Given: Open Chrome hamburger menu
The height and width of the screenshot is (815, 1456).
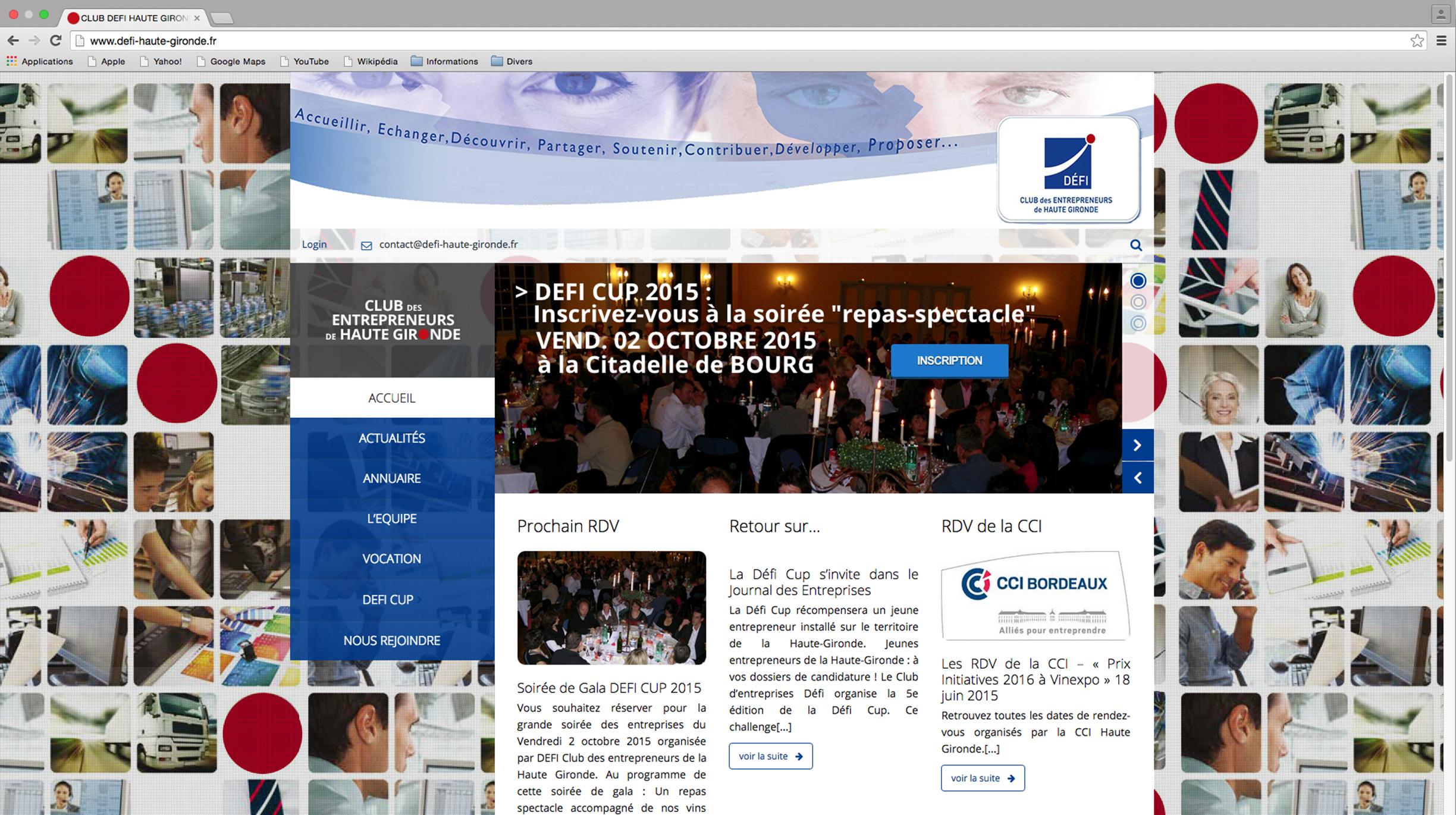Looking at the screenshot, I should [1441, 40].
